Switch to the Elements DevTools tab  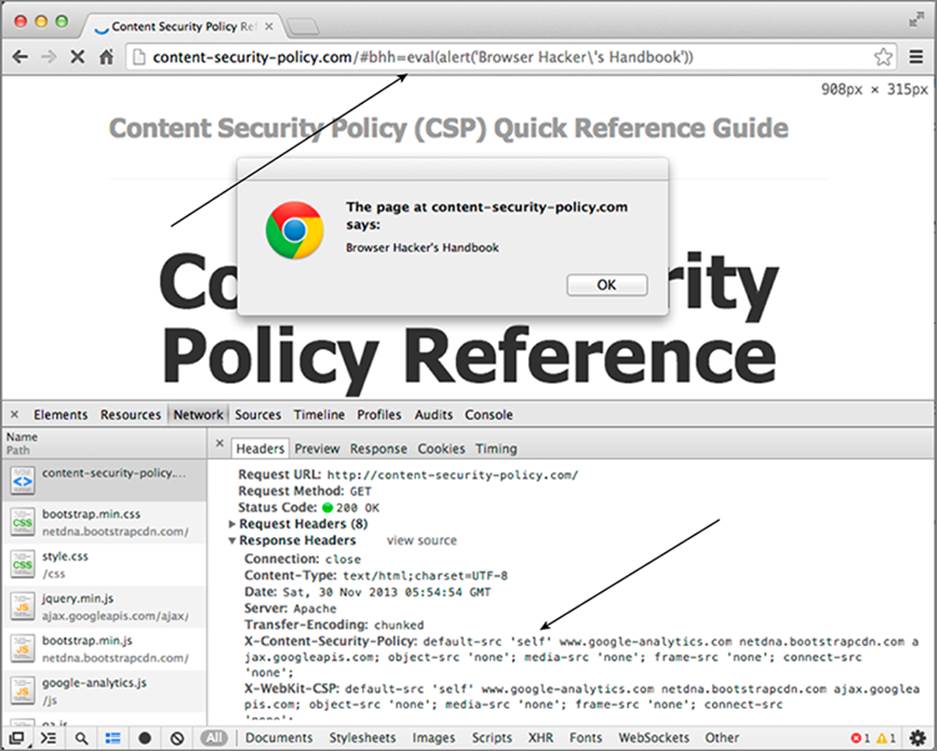click(60, 415)
